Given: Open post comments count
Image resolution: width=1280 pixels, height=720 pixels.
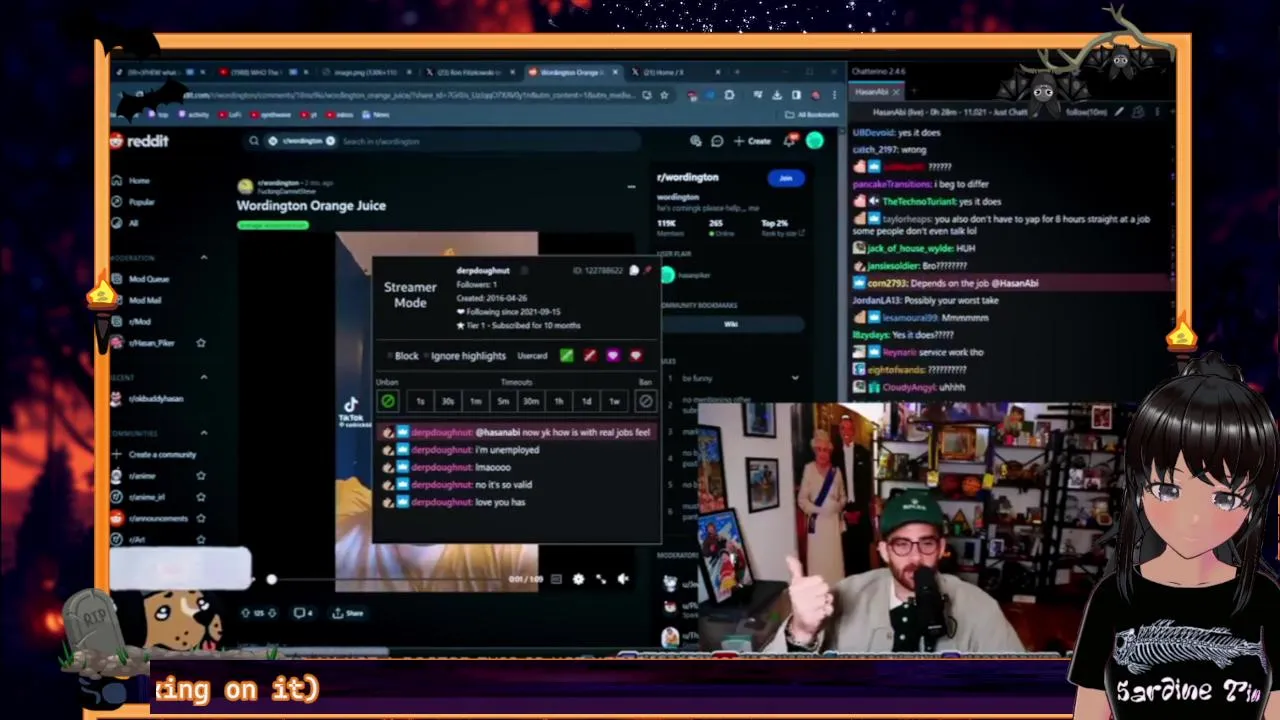Looking at the screenshot, I should 303,613.
